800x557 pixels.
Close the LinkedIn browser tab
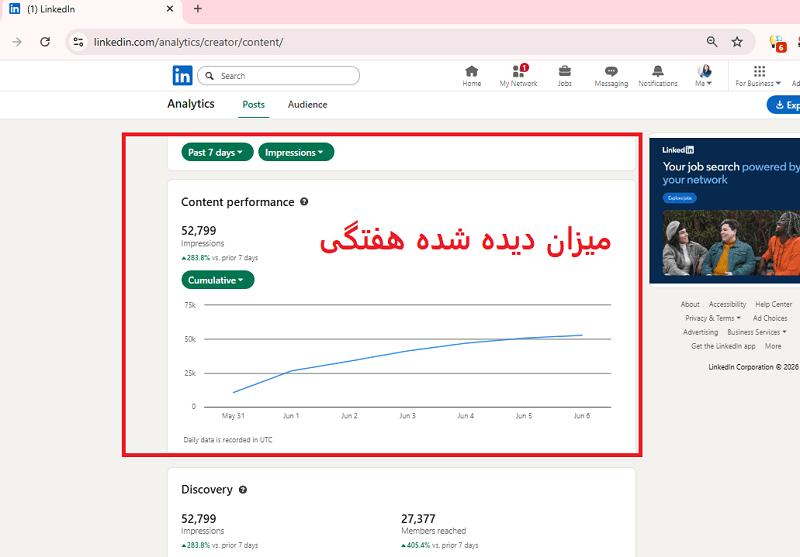click(170, 9)
